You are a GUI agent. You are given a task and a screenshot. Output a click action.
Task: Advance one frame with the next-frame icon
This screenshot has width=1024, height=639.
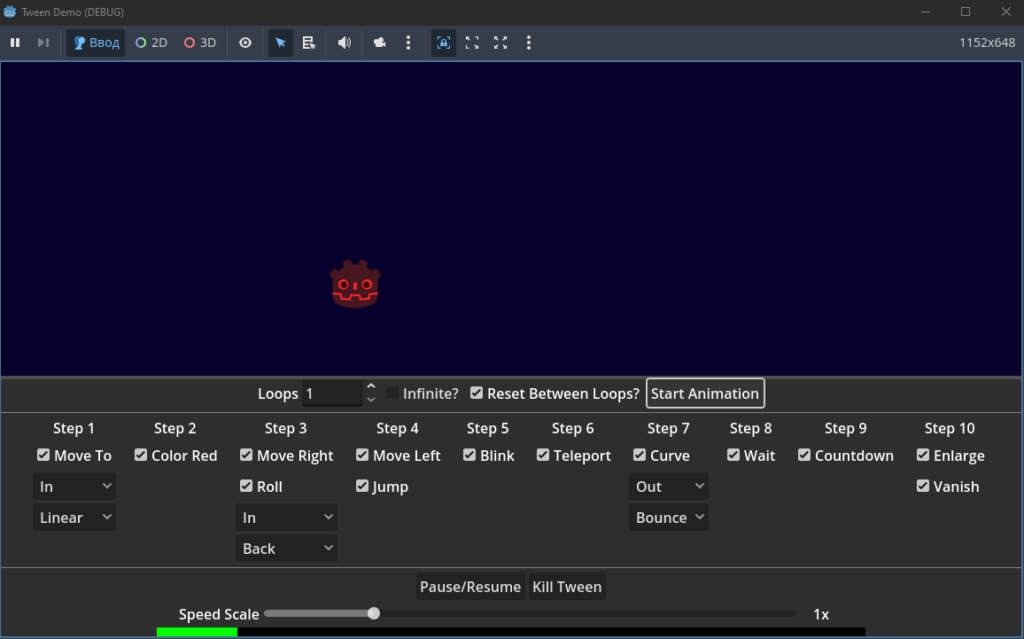point(43,42)
